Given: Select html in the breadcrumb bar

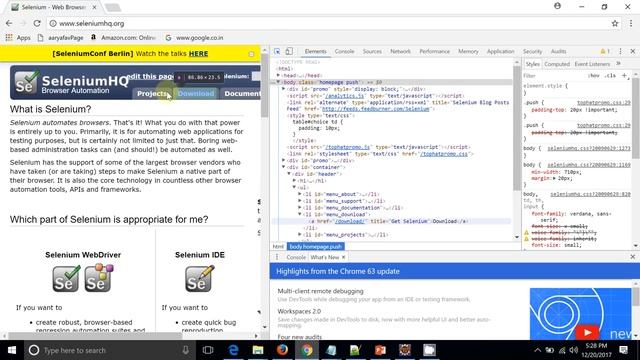Looking at the screenshot, I should pos(278,247).
